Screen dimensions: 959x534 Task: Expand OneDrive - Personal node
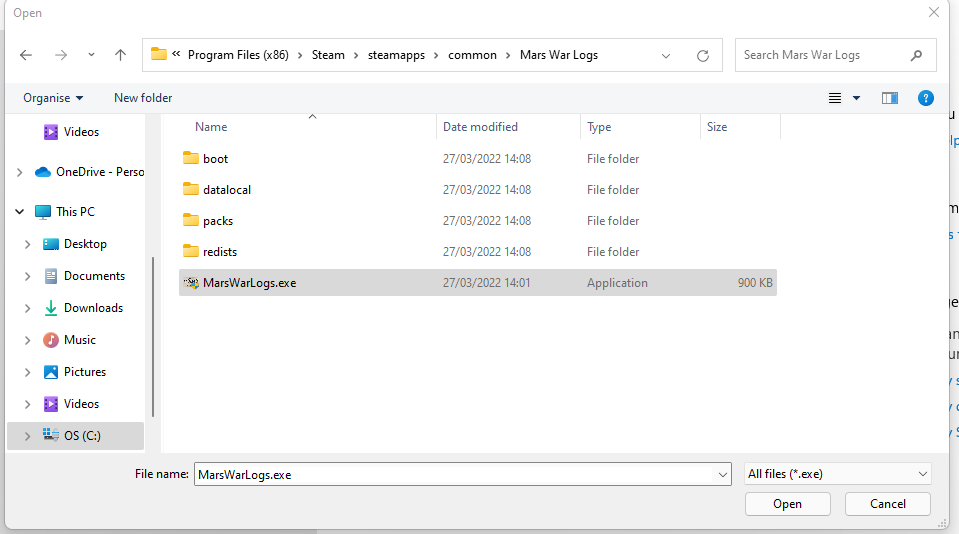(x=20, y=172)
